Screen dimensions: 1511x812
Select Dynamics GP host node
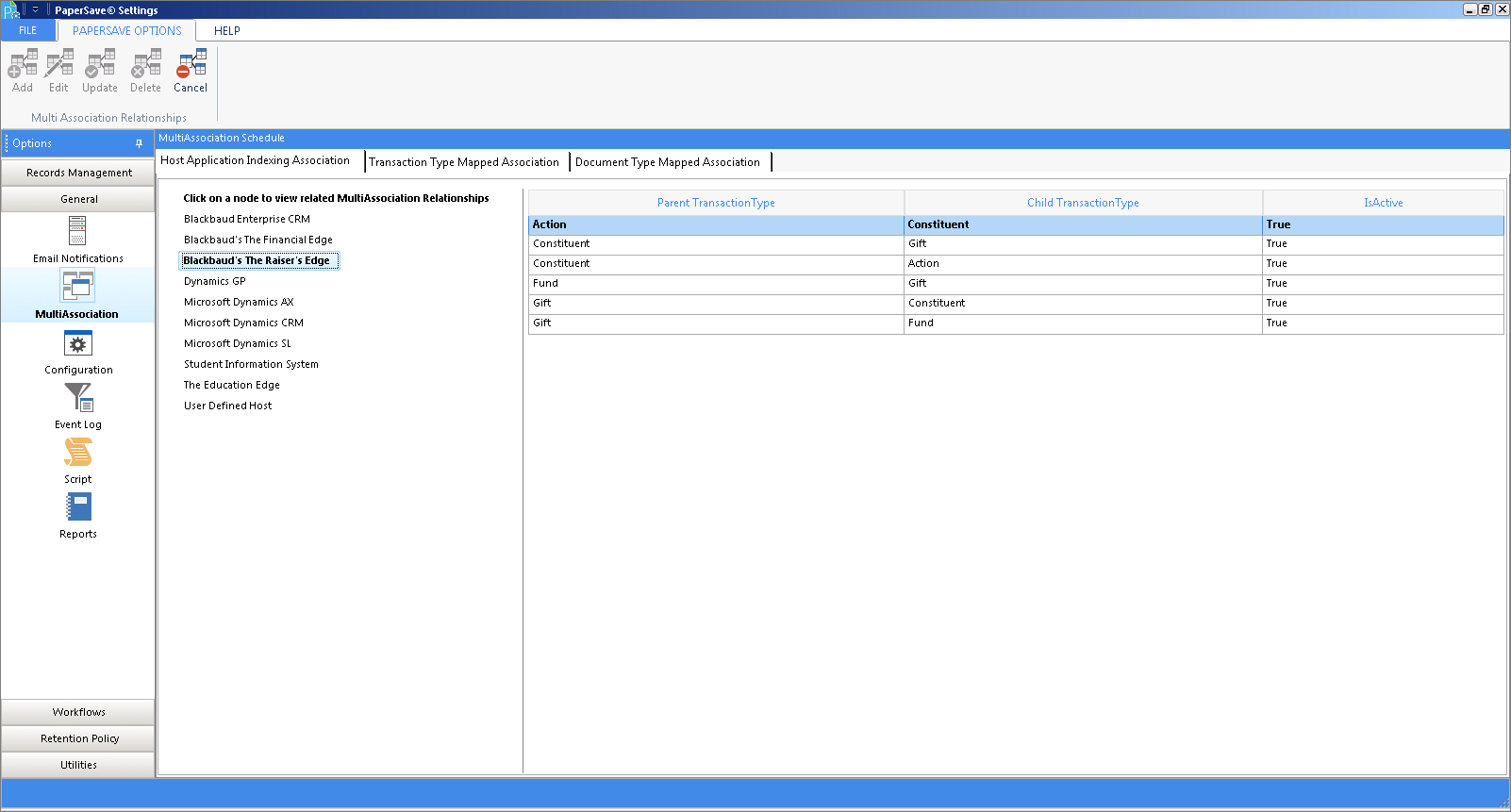(x=215, y=281)
